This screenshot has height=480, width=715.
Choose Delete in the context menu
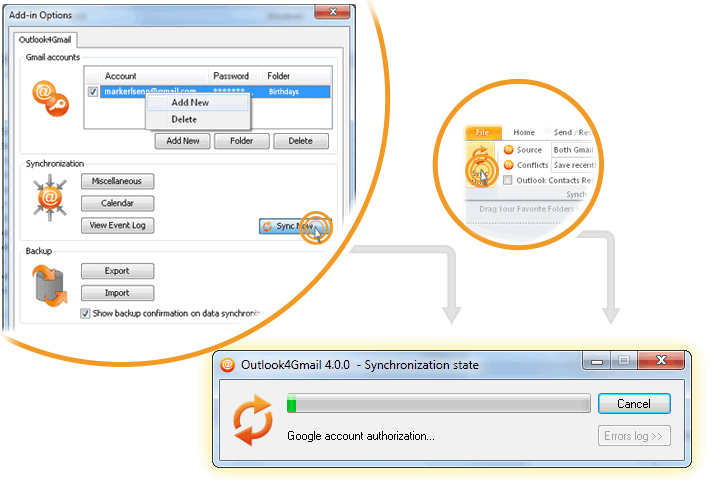click(x=198, y=119)
